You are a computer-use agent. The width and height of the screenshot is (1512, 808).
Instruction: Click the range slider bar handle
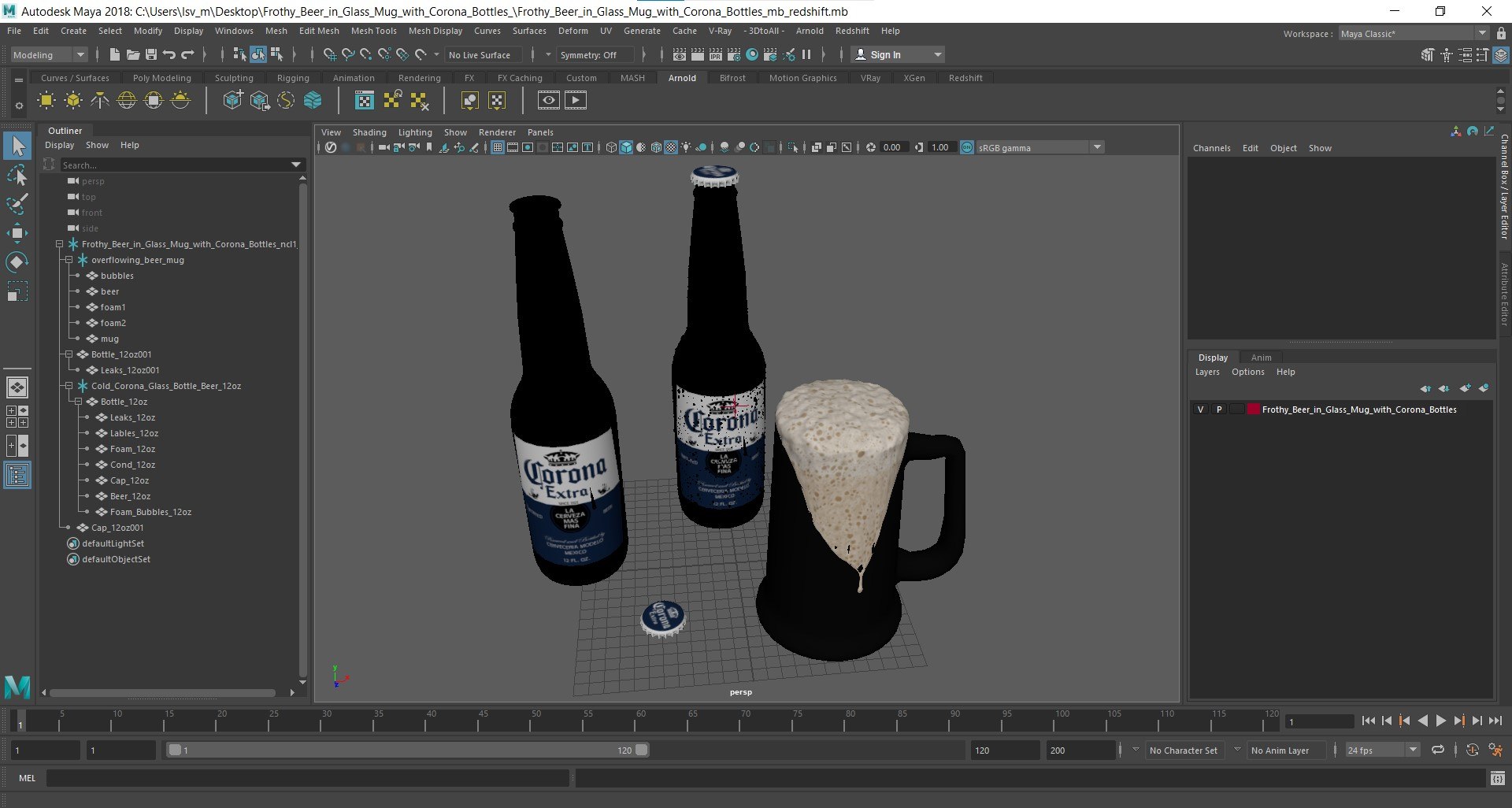(x=409, y=750)
